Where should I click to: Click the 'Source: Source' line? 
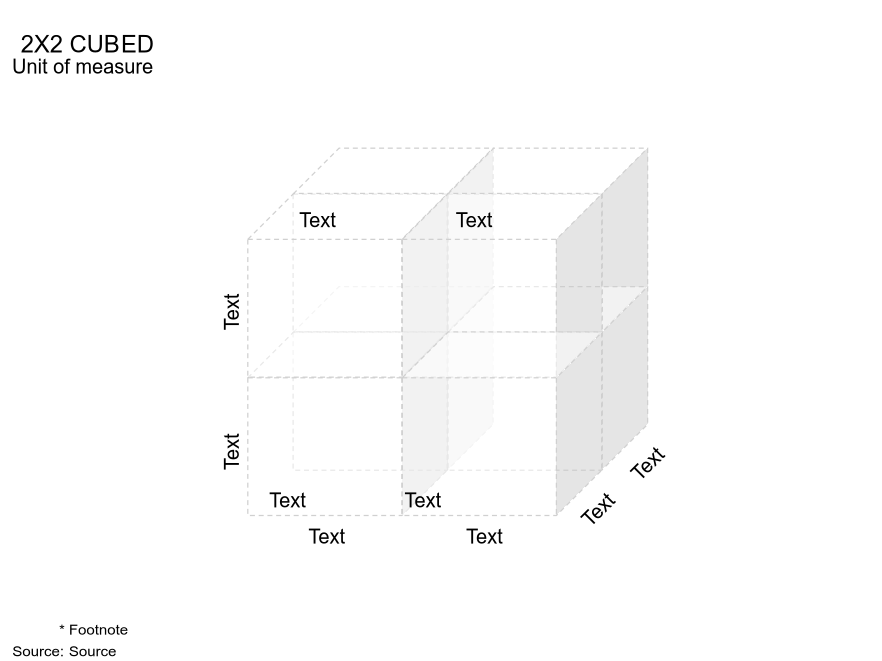[64, 651]
